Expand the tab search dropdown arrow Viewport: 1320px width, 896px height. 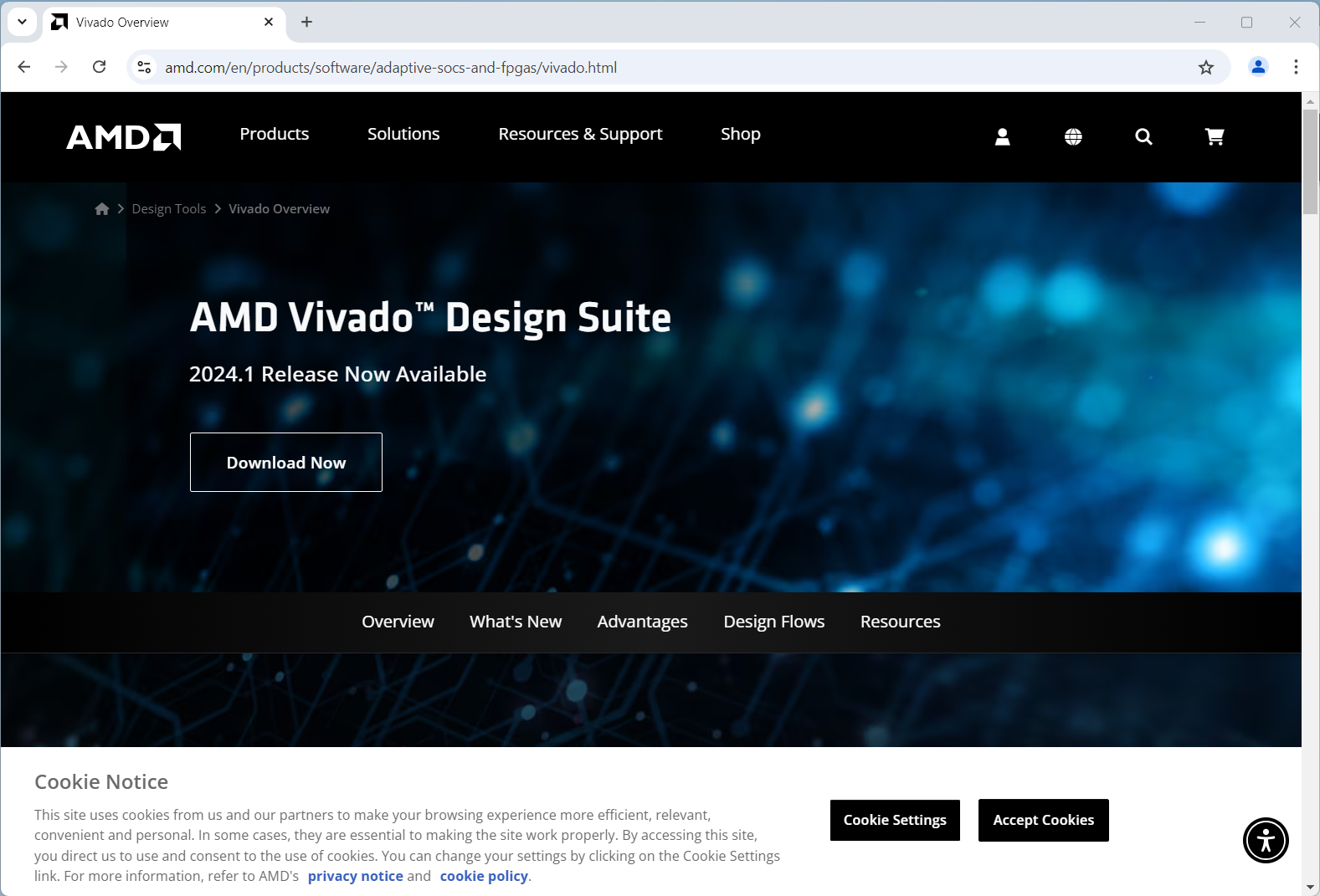23,22
